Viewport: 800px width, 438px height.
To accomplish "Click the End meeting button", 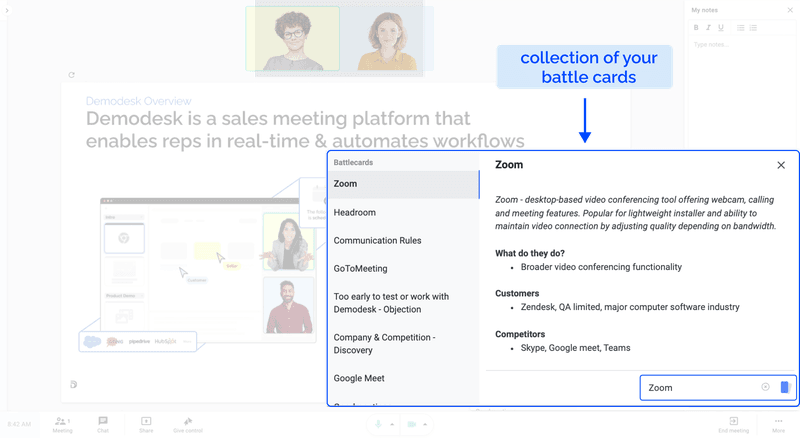I will [733, 424].
